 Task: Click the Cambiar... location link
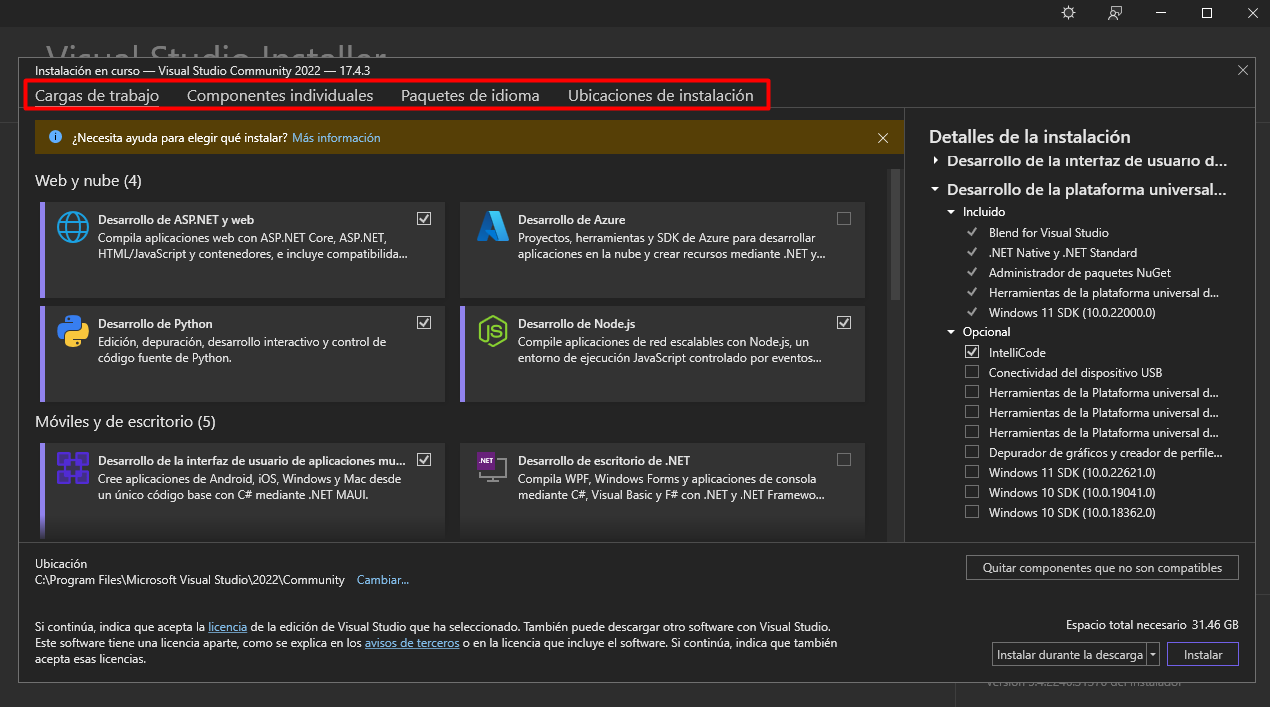coord(383,580)
